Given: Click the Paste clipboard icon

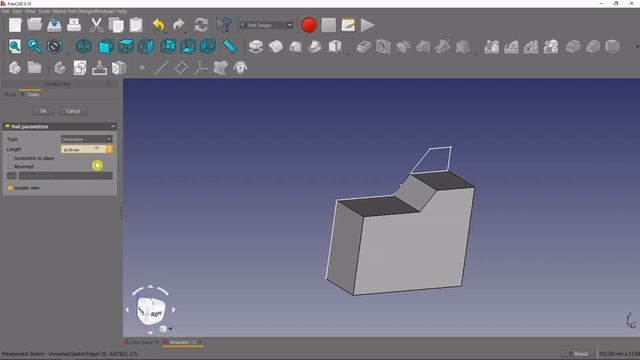Looking at the screenshot, I should pyautogui.click(x=136, y=25).
